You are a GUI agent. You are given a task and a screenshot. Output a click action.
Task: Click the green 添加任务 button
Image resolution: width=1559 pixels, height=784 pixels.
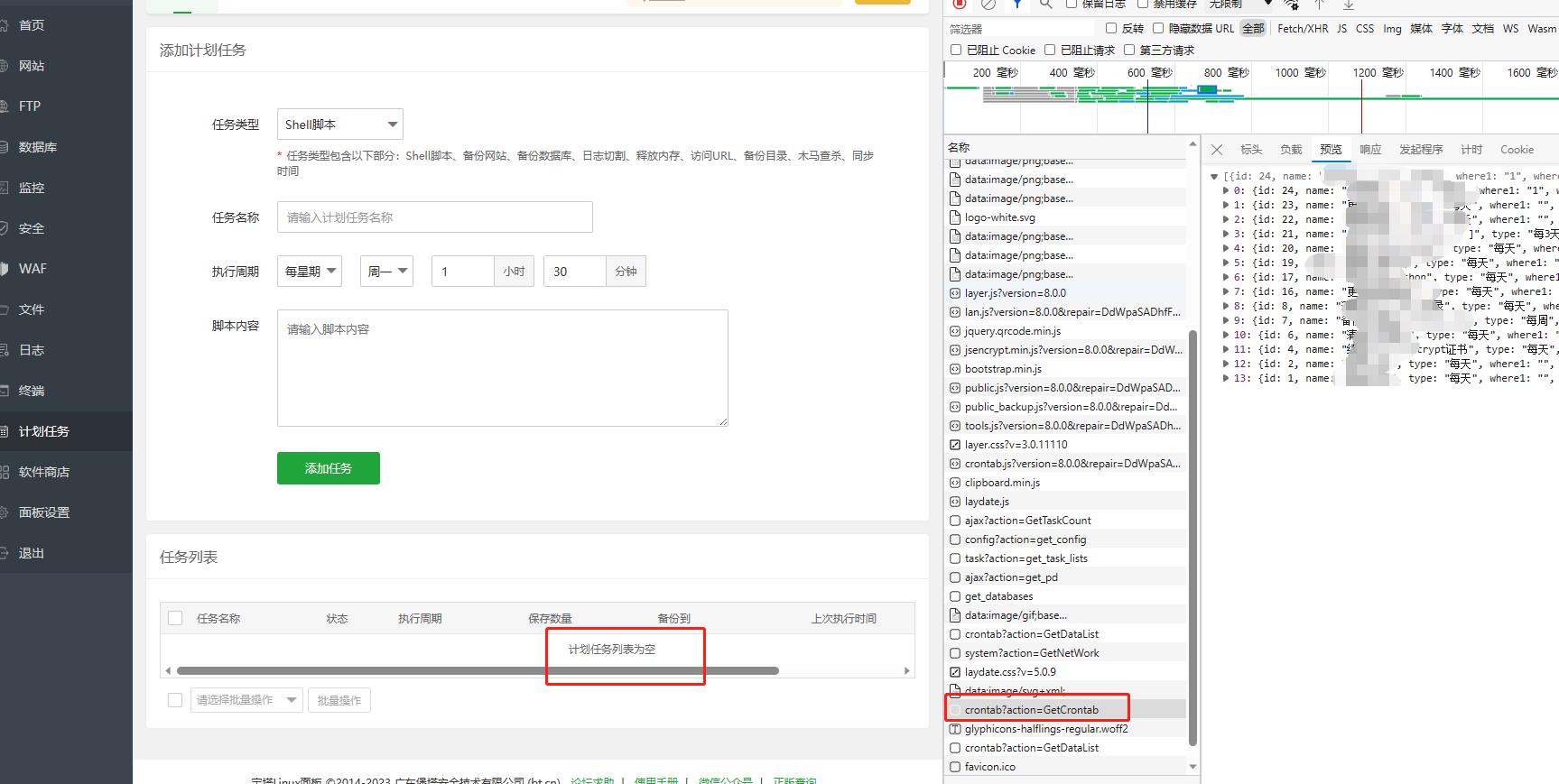328,468
